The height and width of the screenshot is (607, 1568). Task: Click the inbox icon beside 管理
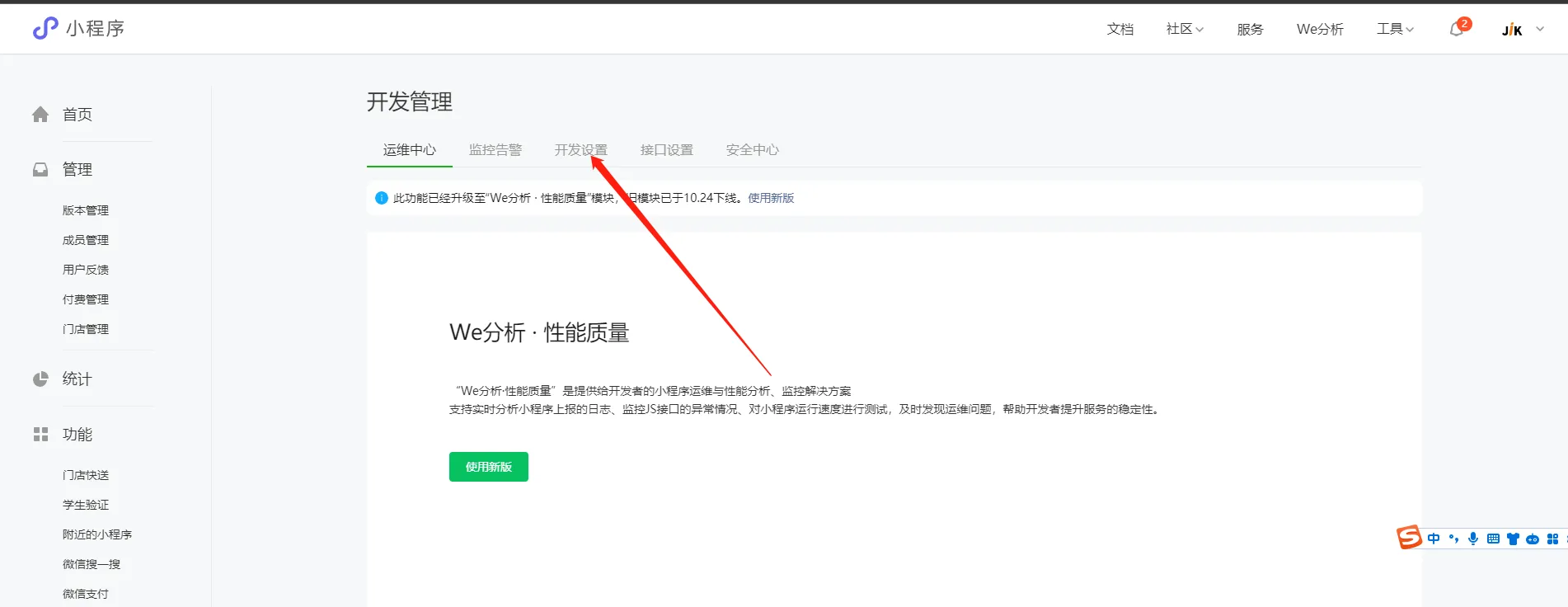pos(40,169)
